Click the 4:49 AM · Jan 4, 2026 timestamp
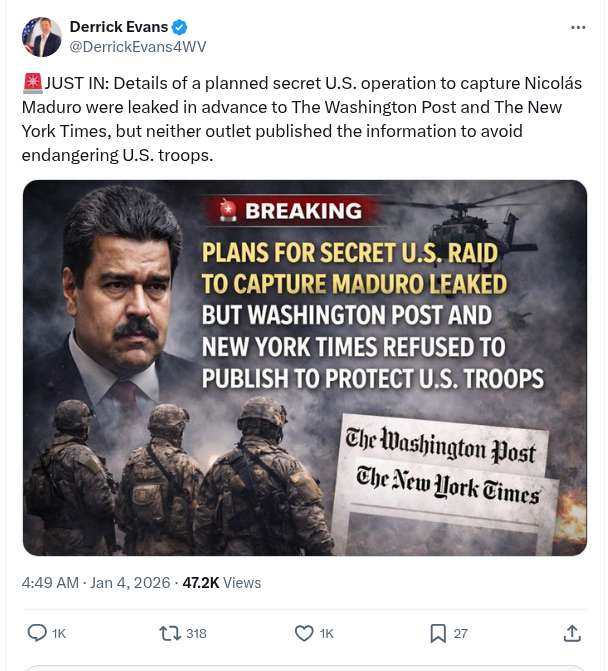This screenshot has height=671, width=608. point(95,582)
